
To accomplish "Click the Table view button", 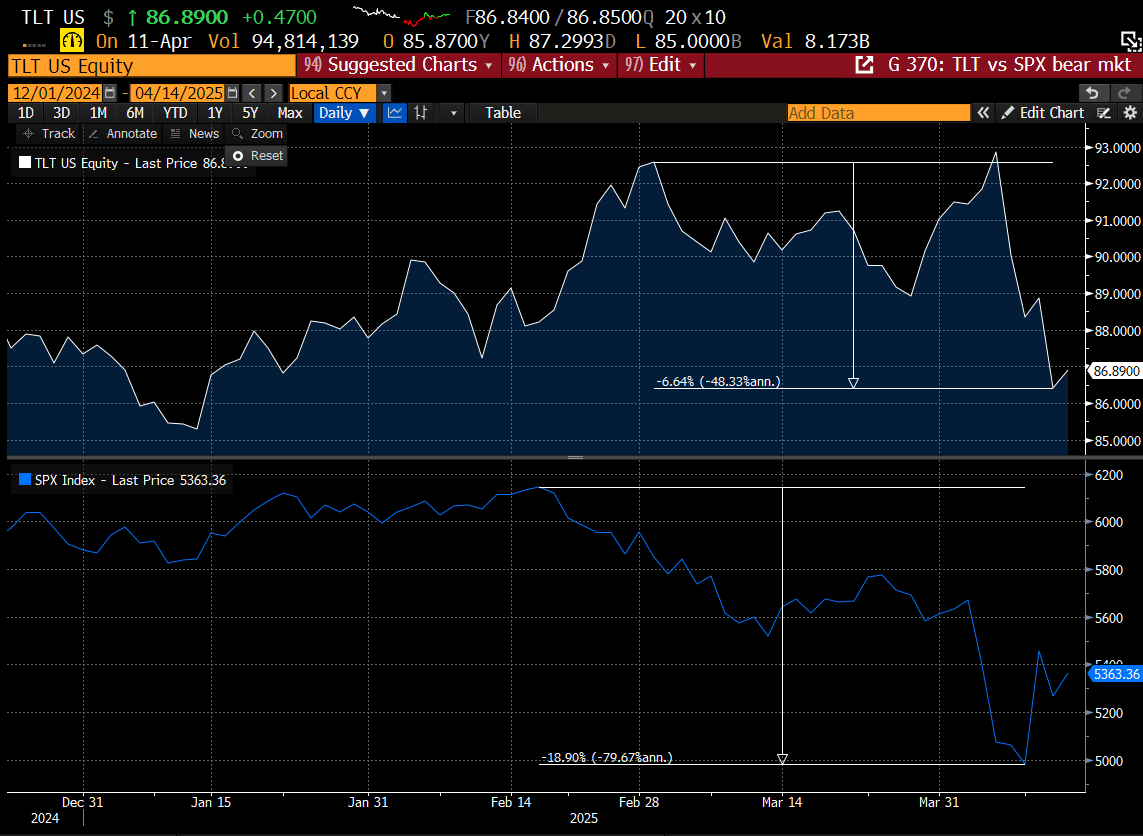I will (503, 113).
